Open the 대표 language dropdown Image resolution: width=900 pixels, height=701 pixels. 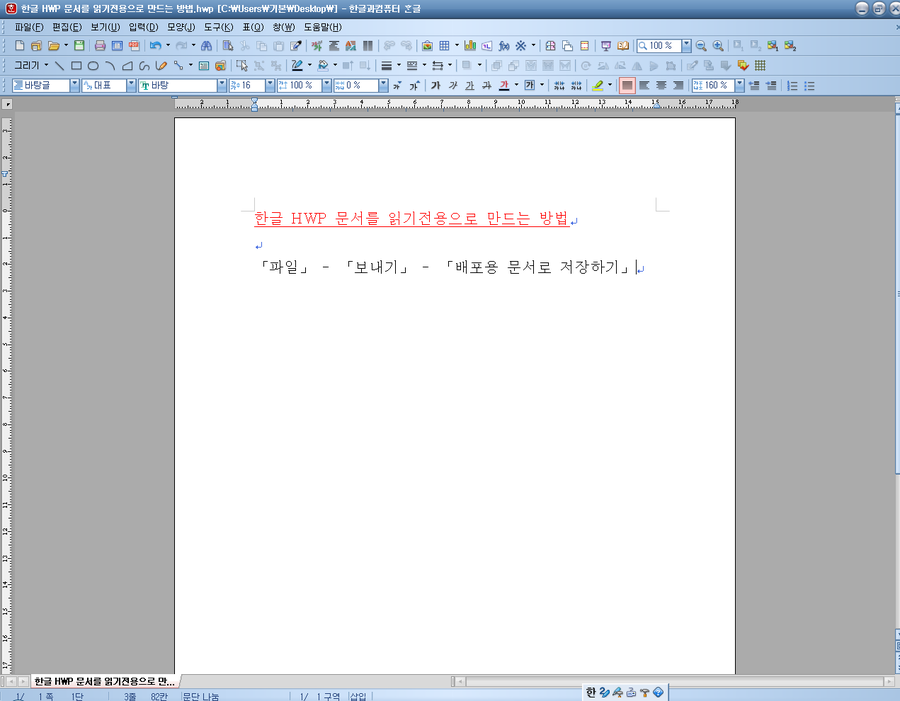(131, 86)
